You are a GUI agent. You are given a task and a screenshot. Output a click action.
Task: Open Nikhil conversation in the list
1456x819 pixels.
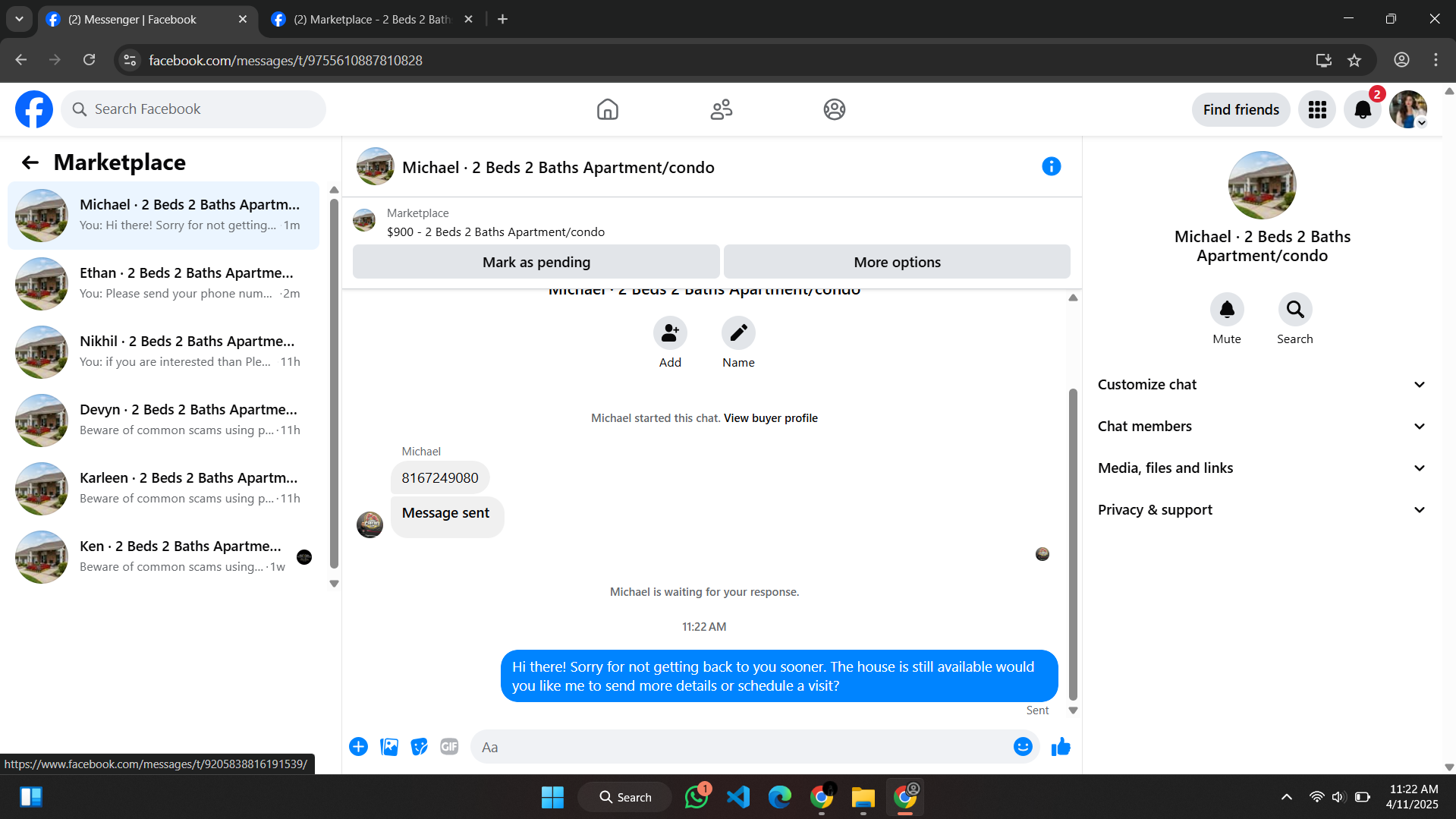[x=163, y=352]
